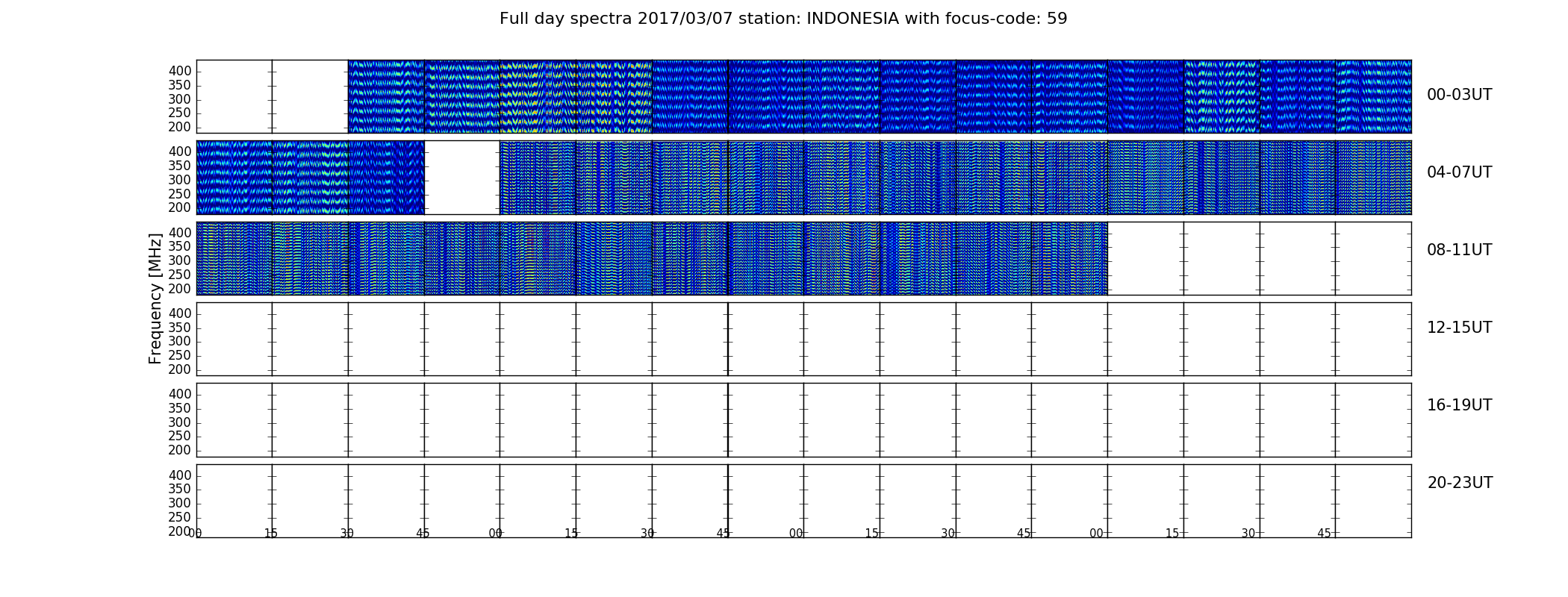Select the '12-15UT' row label
The image size is (1568, 597).
1459,328
